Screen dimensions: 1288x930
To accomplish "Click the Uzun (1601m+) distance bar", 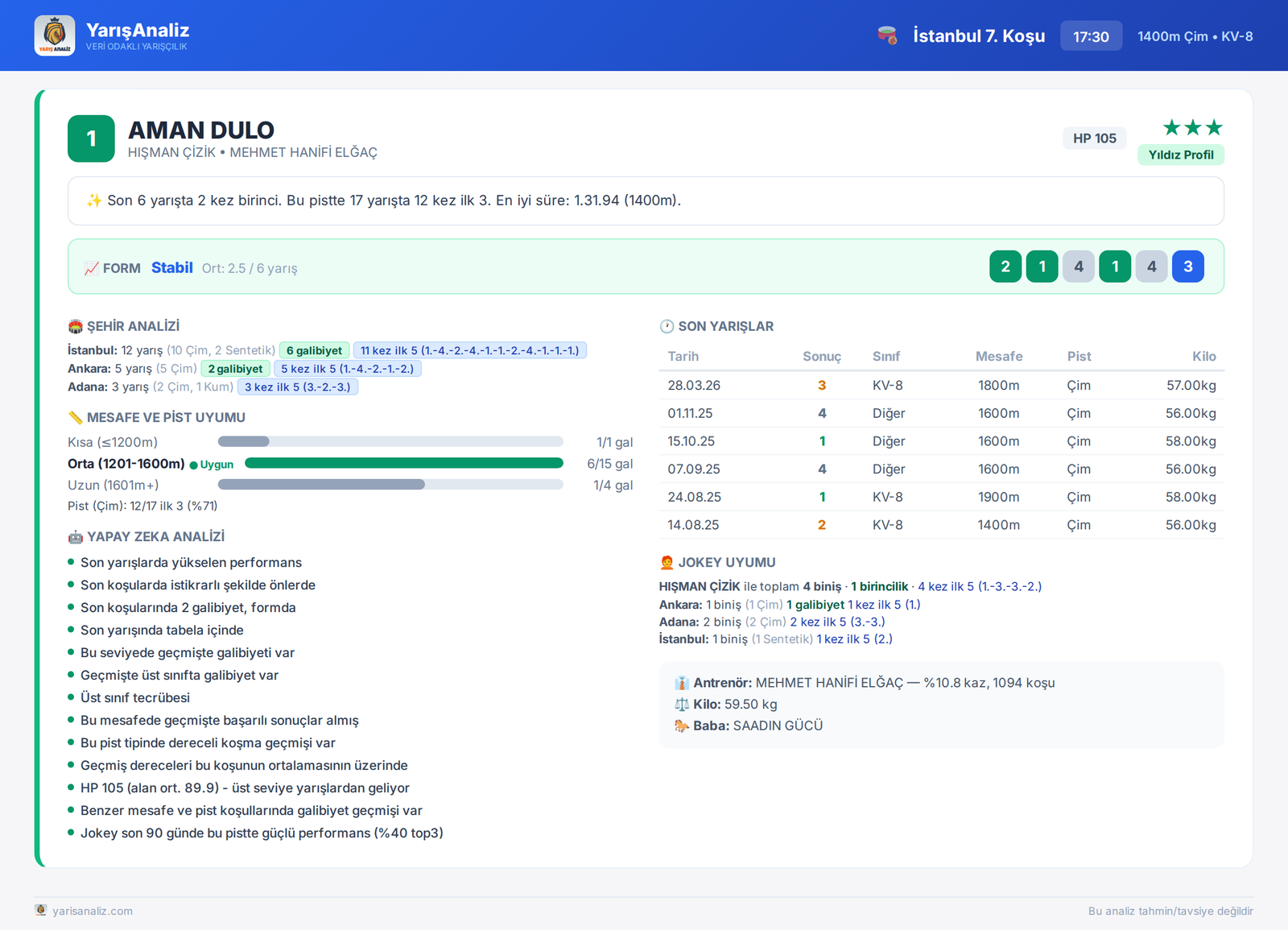I will [390, 484].
